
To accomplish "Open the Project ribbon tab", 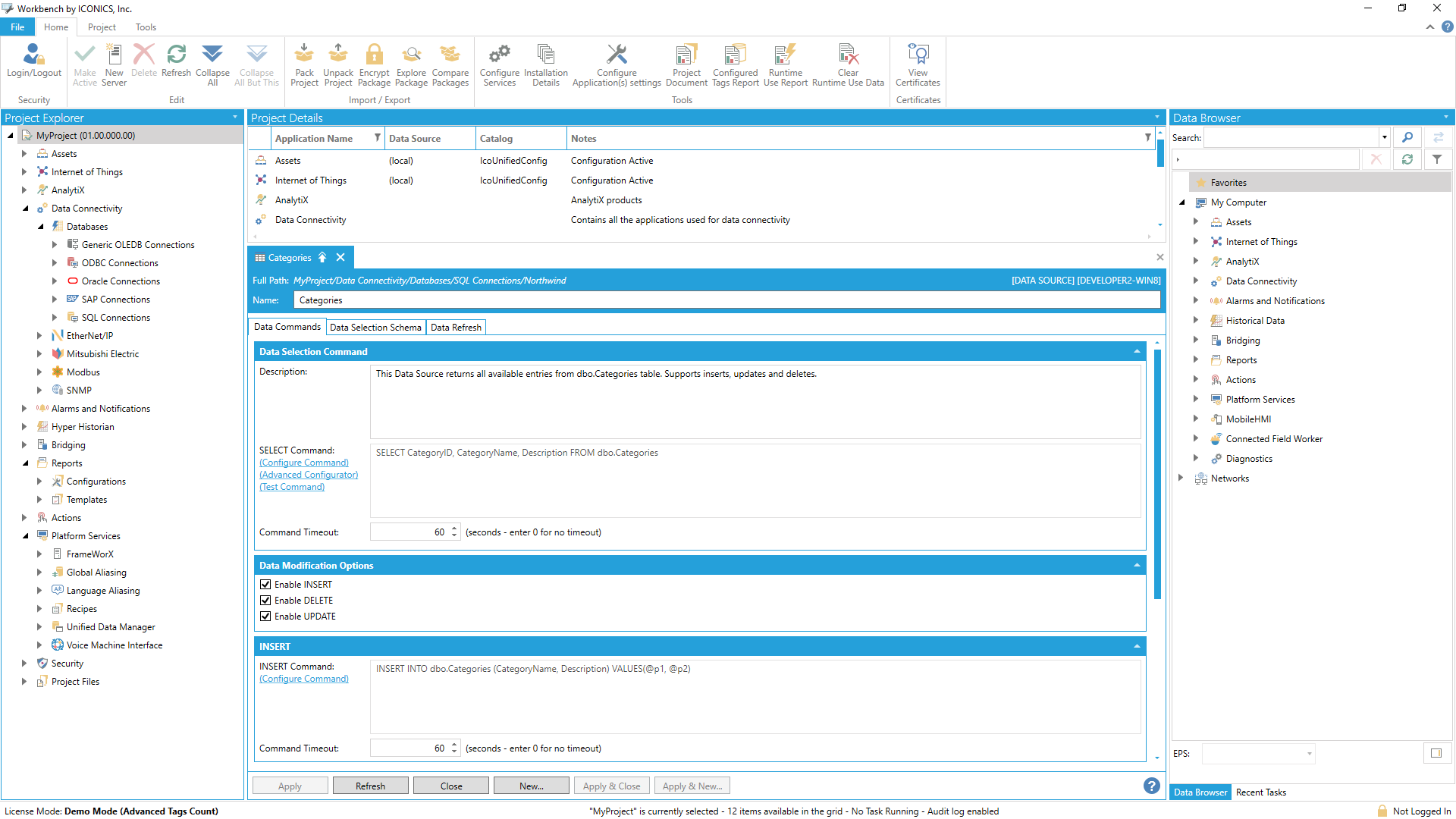I will point(102,27).
